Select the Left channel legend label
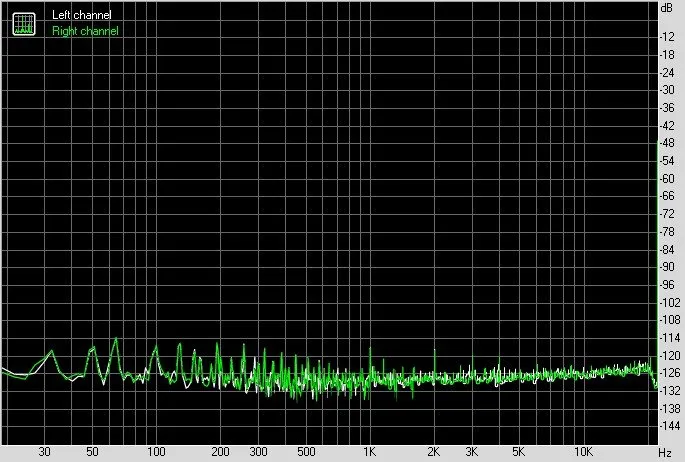Viewport: 685px width, 462px height. [x=82, y=15]
